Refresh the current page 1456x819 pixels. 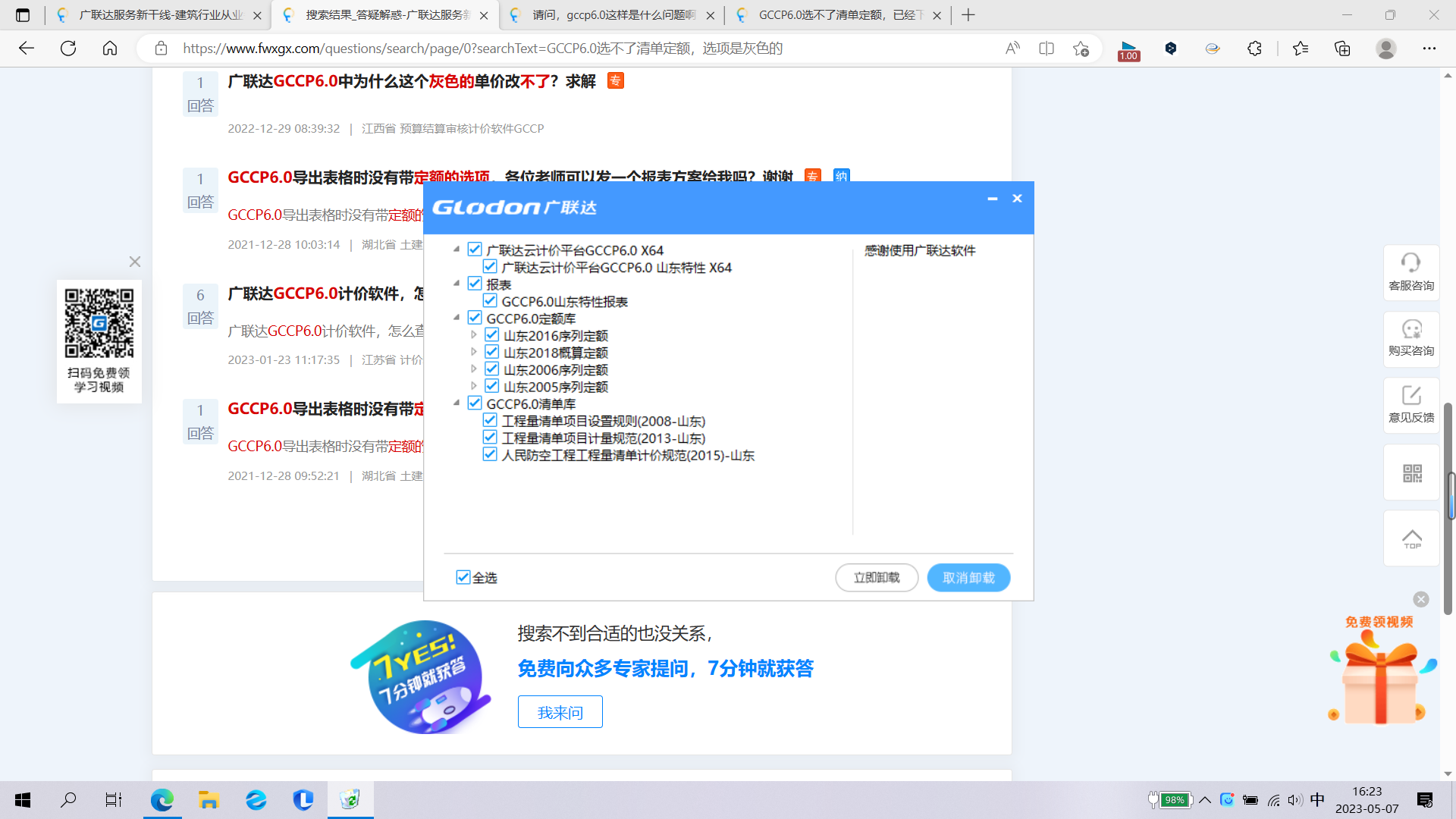point(68,49)
